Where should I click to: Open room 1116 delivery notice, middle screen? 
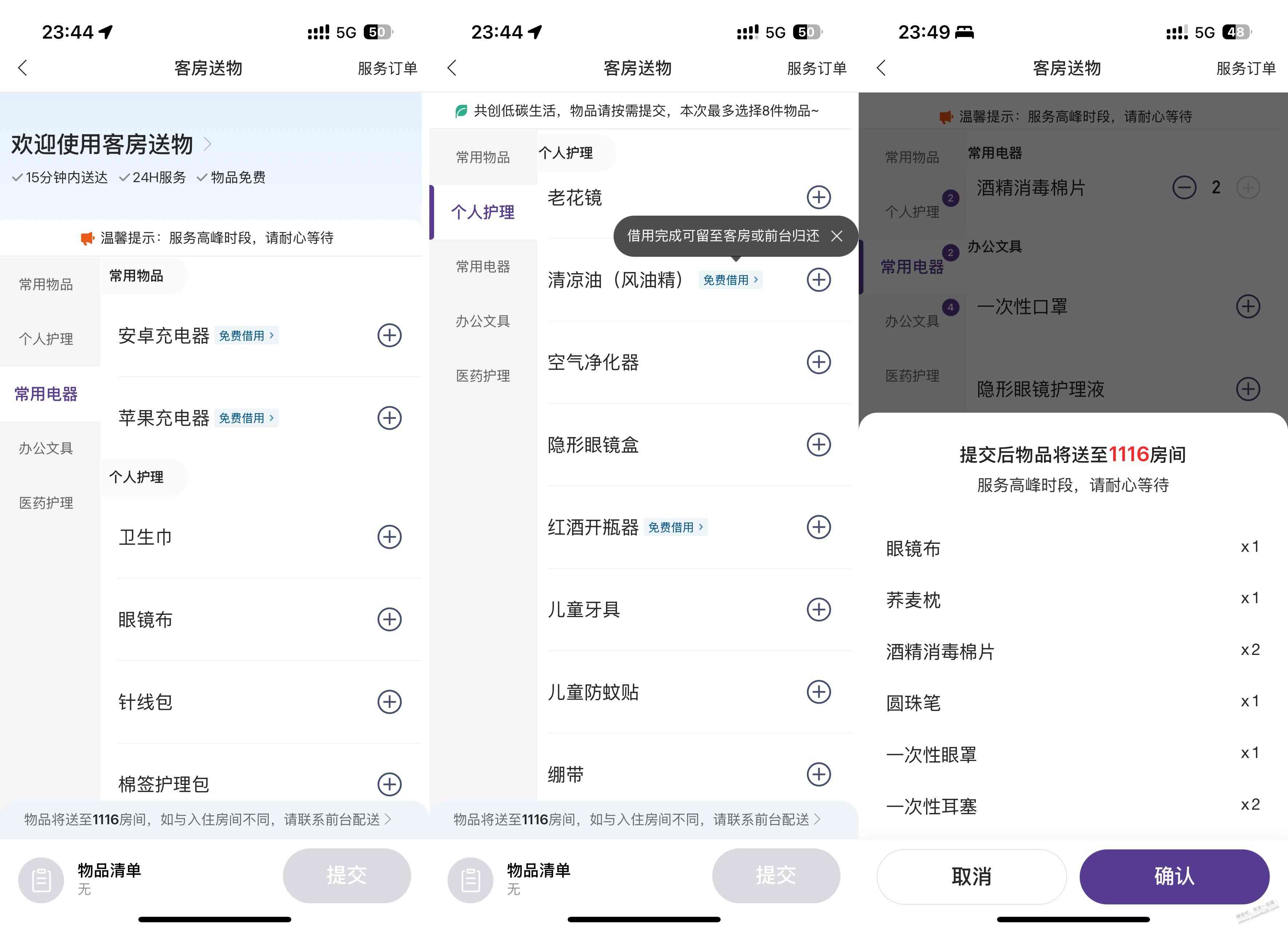coord(637,819)
